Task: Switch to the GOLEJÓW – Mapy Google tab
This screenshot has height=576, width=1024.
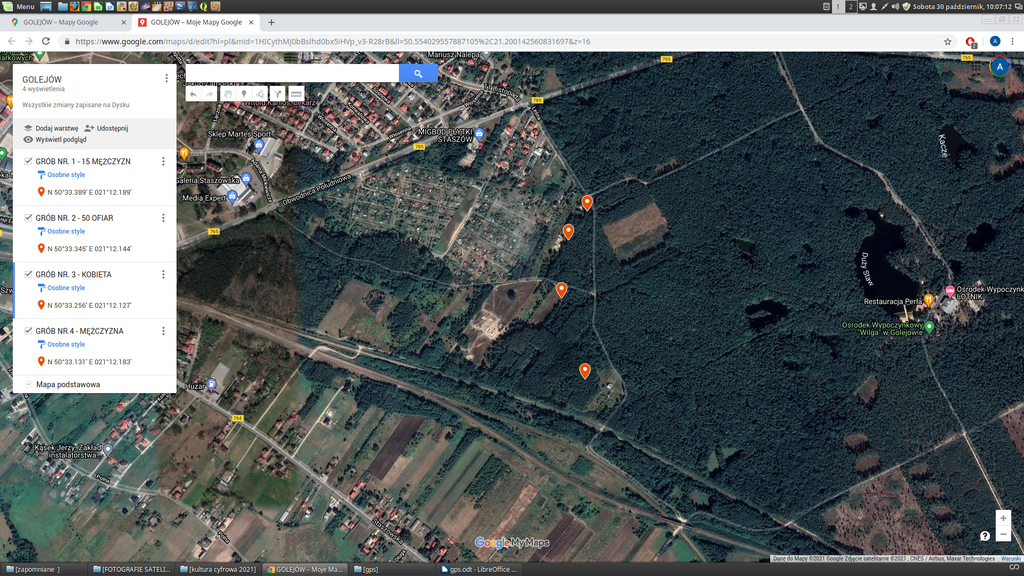Action: click(66, 22)
